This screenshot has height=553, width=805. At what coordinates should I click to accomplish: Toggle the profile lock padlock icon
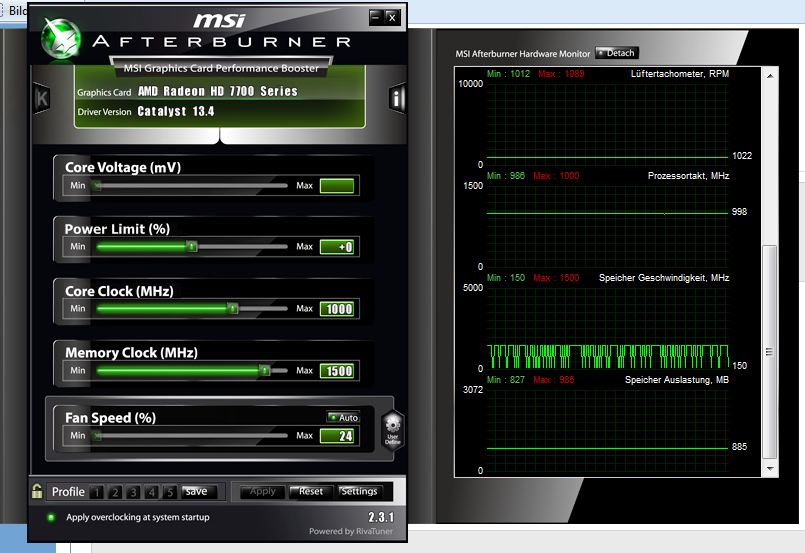pyautogui.click(x=37, y=491)
